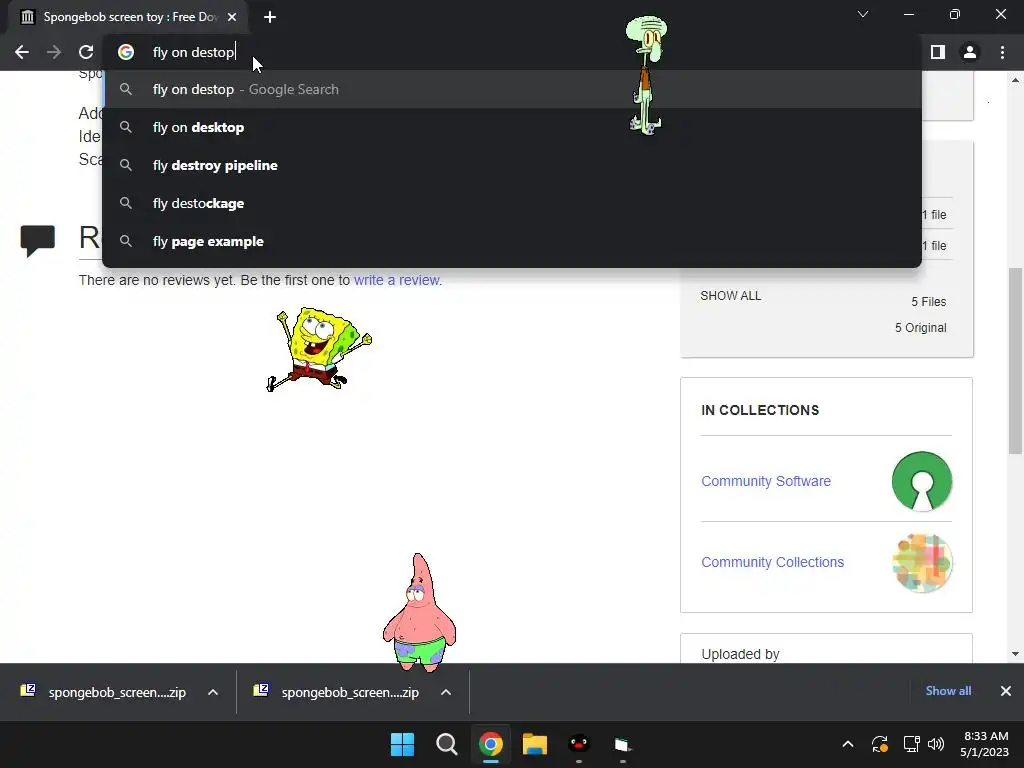Click the 'Uploaded by' label
Viewport: 1024px width, 768px height.
[x=740, y=654]
